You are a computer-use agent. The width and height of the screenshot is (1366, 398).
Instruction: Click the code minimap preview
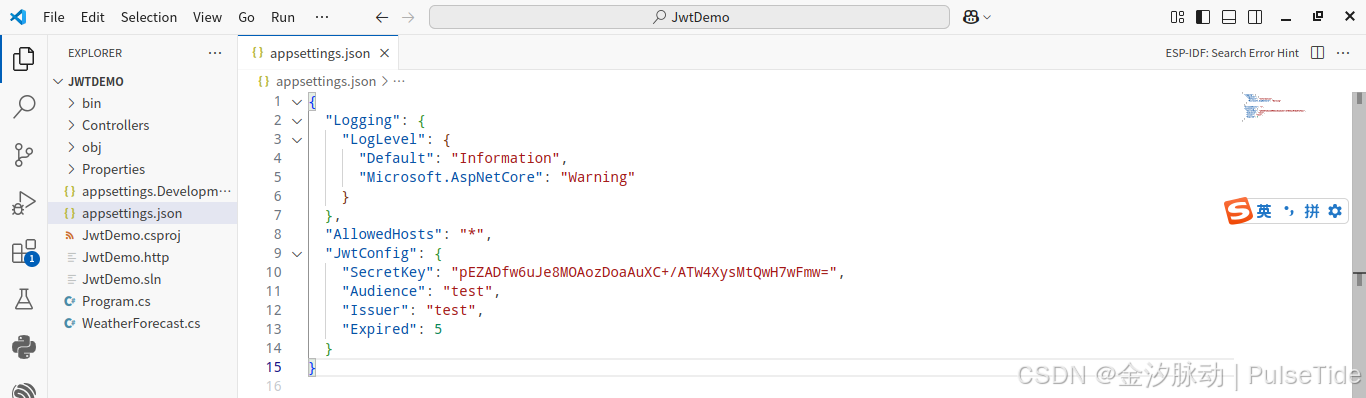coord(1277,107)
